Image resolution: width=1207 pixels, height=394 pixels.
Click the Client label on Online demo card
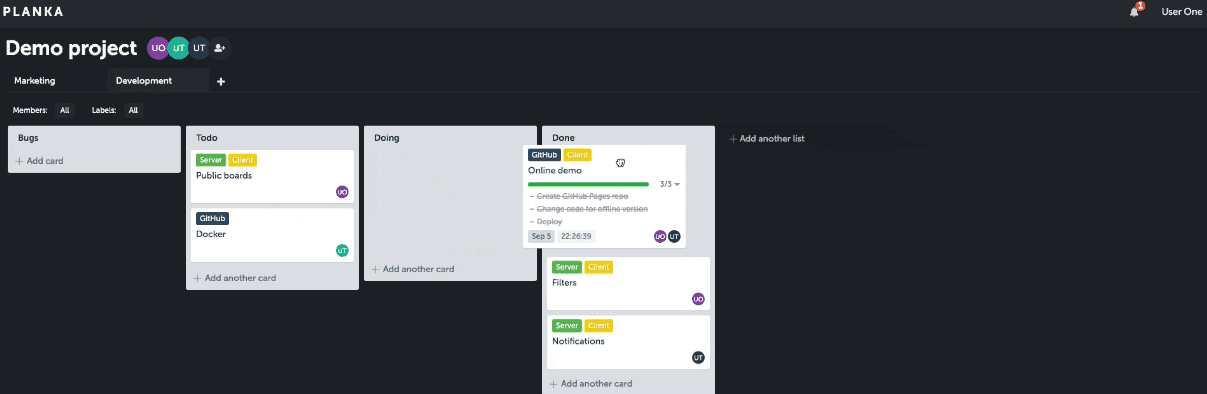click(578, 155)
